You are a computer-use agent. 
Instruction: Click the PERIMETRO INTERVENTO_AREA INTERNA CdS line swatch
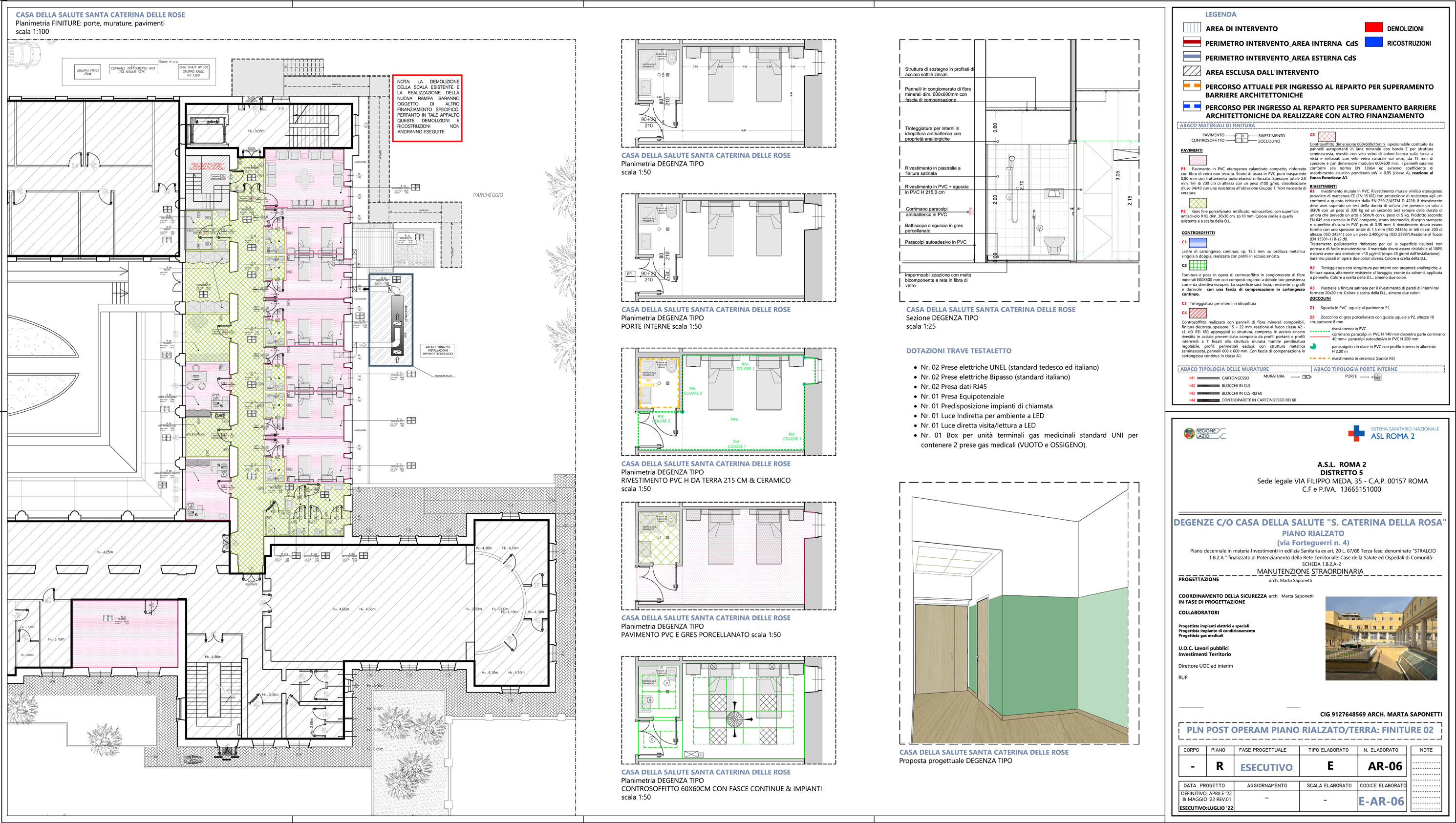1192,42
